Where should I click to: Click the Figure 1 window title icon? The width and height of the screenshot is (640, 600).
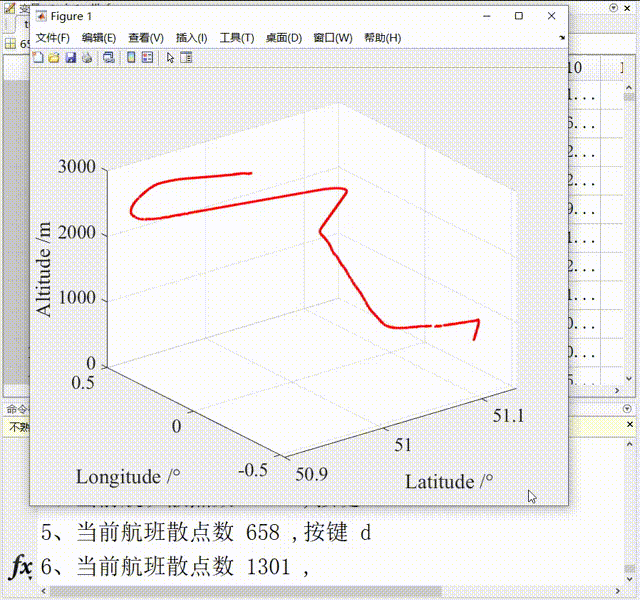(x=41, y=17)
